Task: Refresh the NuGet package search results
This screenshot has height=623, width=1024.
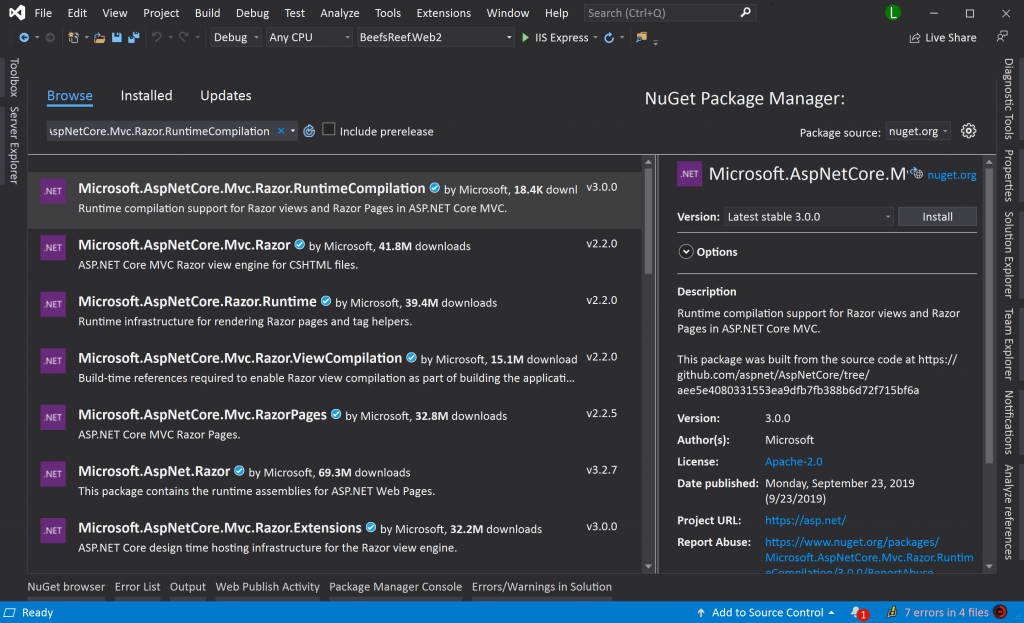Action: (x=309, y=131)
